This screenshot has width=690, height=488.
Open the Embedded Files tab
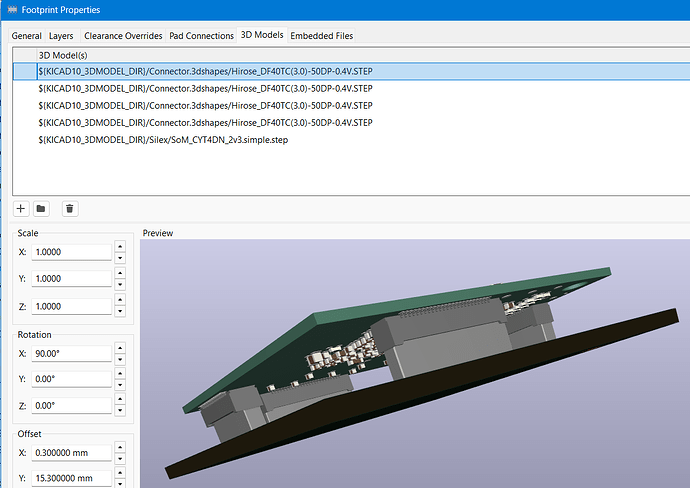coord(322,36)
